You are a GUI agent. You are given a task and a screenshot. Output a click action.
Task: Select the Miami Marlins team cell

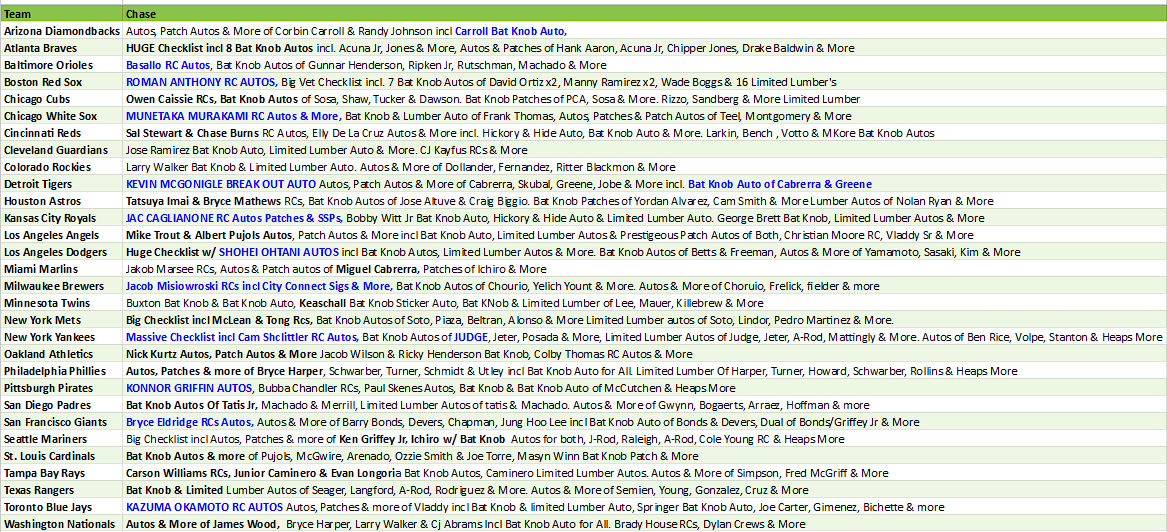(x=61, y=269)
